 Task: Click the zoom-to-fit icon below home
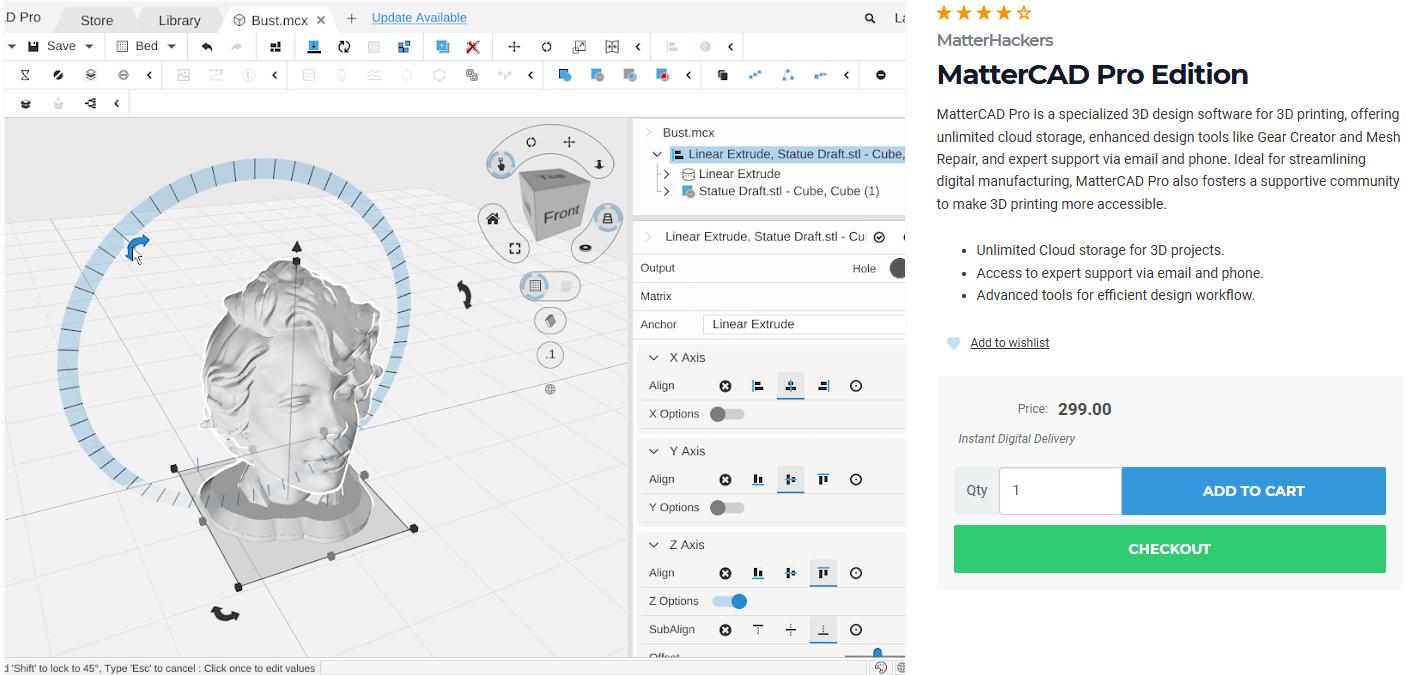tap(515, 248)
